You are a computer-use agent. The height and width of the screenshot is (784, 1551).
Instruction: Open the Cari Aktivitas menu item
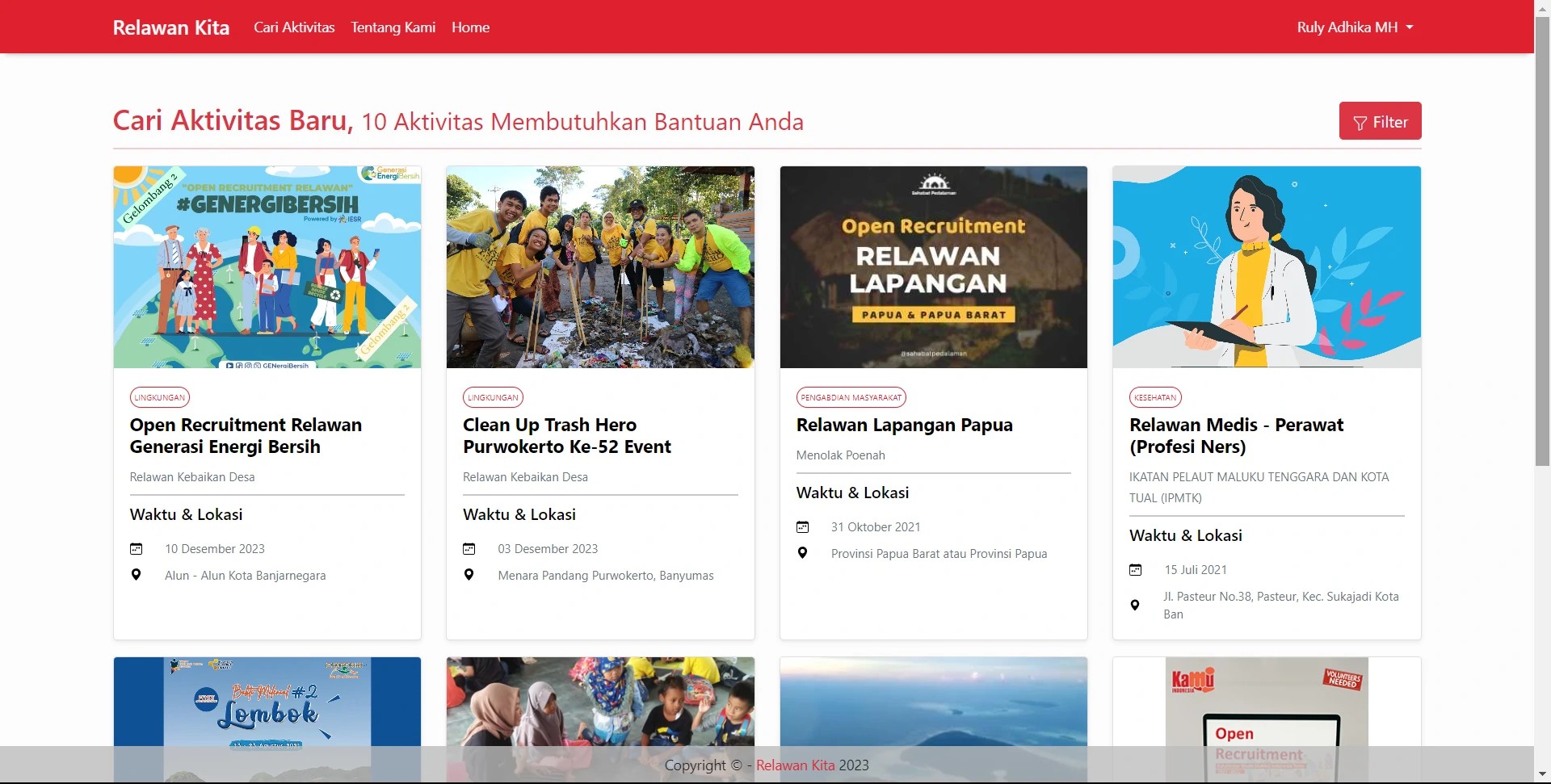294,27
